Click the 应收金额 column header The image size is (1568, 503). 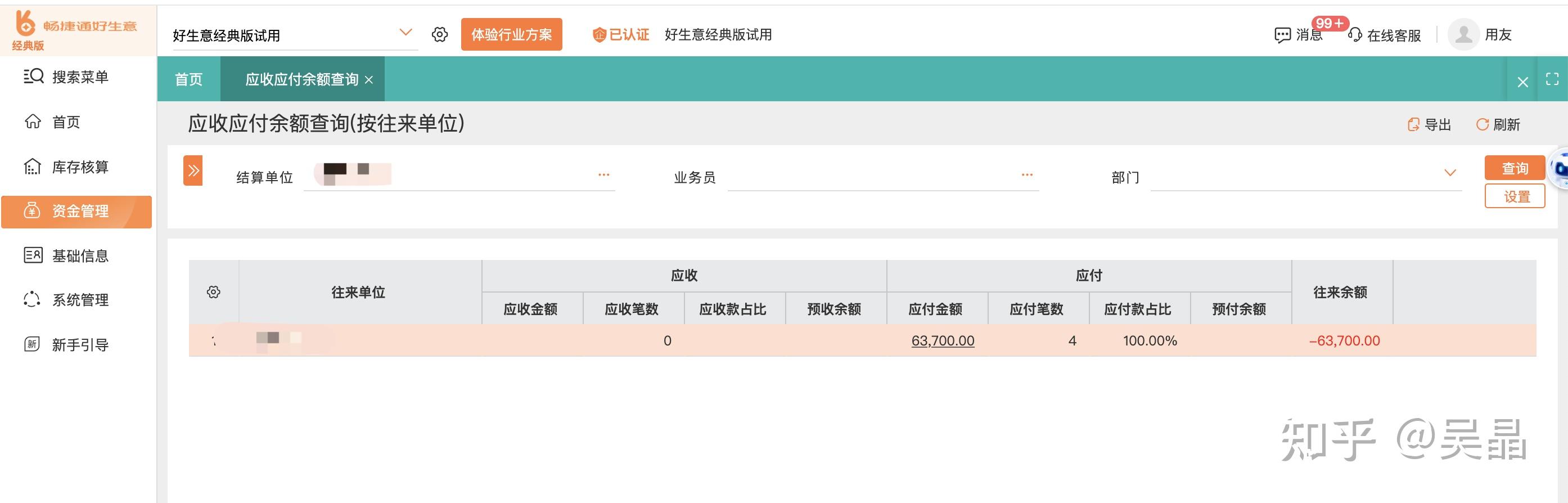[531, 309]
